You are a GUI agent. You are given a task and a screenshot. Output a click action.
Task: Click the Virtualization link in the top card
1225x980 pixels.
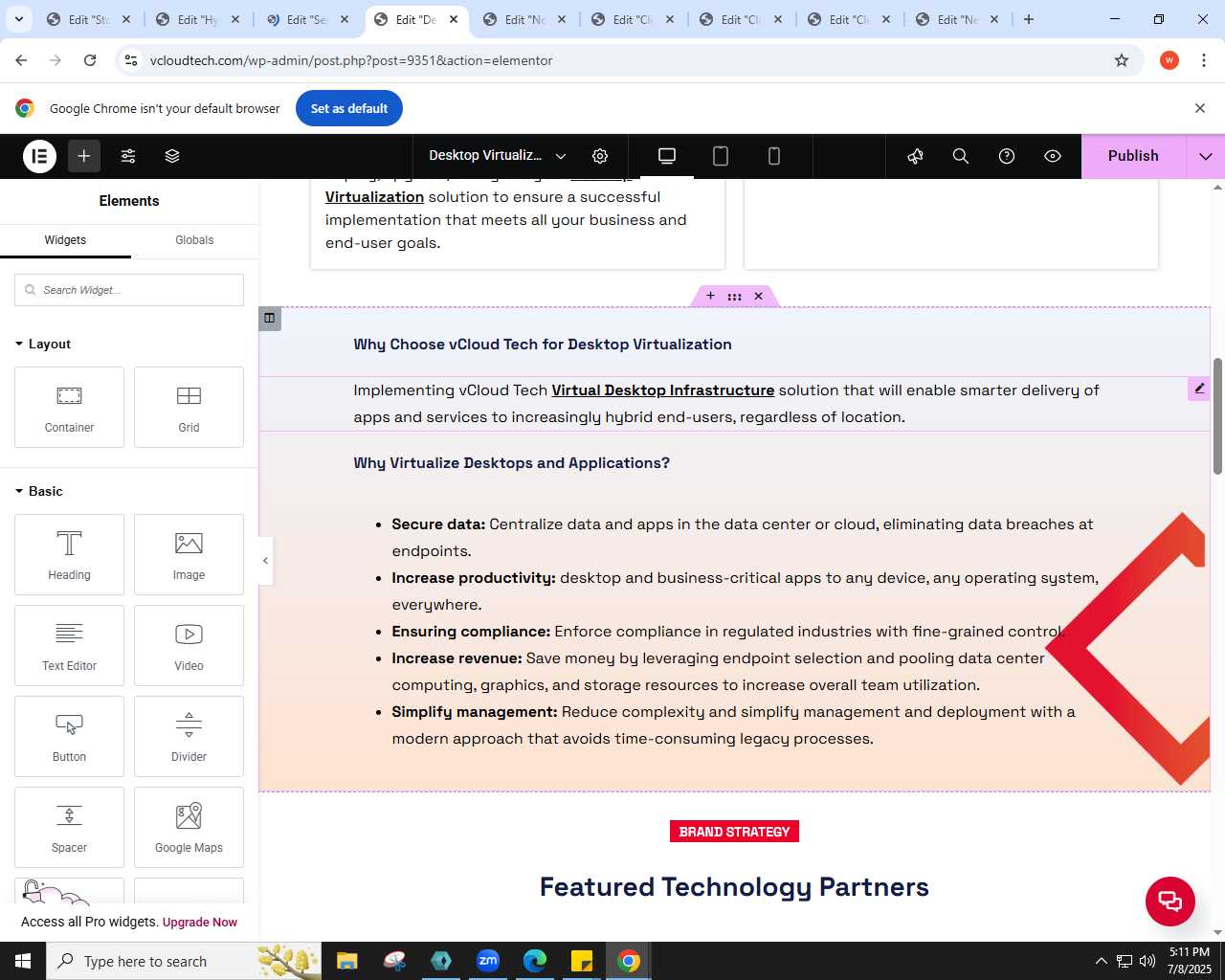tap(374, 197)
